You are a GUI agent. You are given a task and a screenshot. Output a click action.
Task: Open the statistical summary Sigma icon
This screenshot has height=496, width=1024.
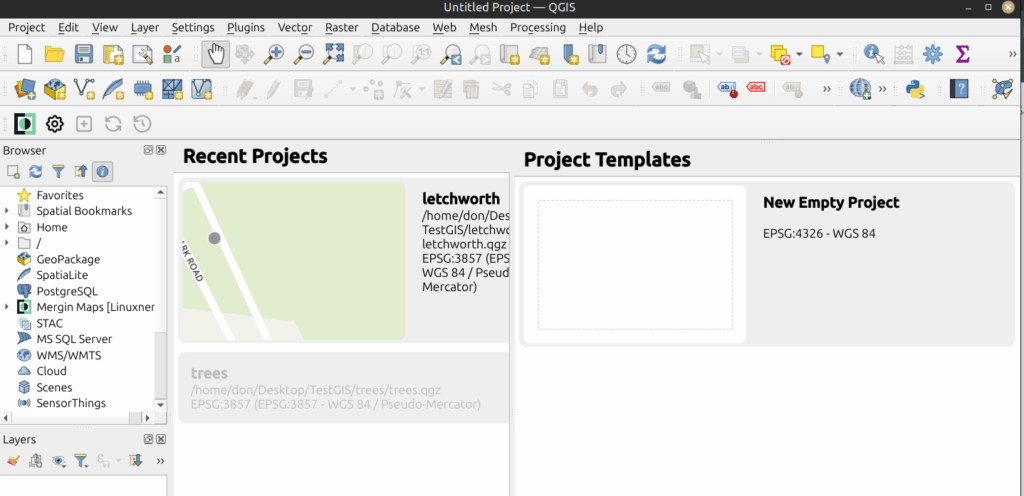coord(962,54)
